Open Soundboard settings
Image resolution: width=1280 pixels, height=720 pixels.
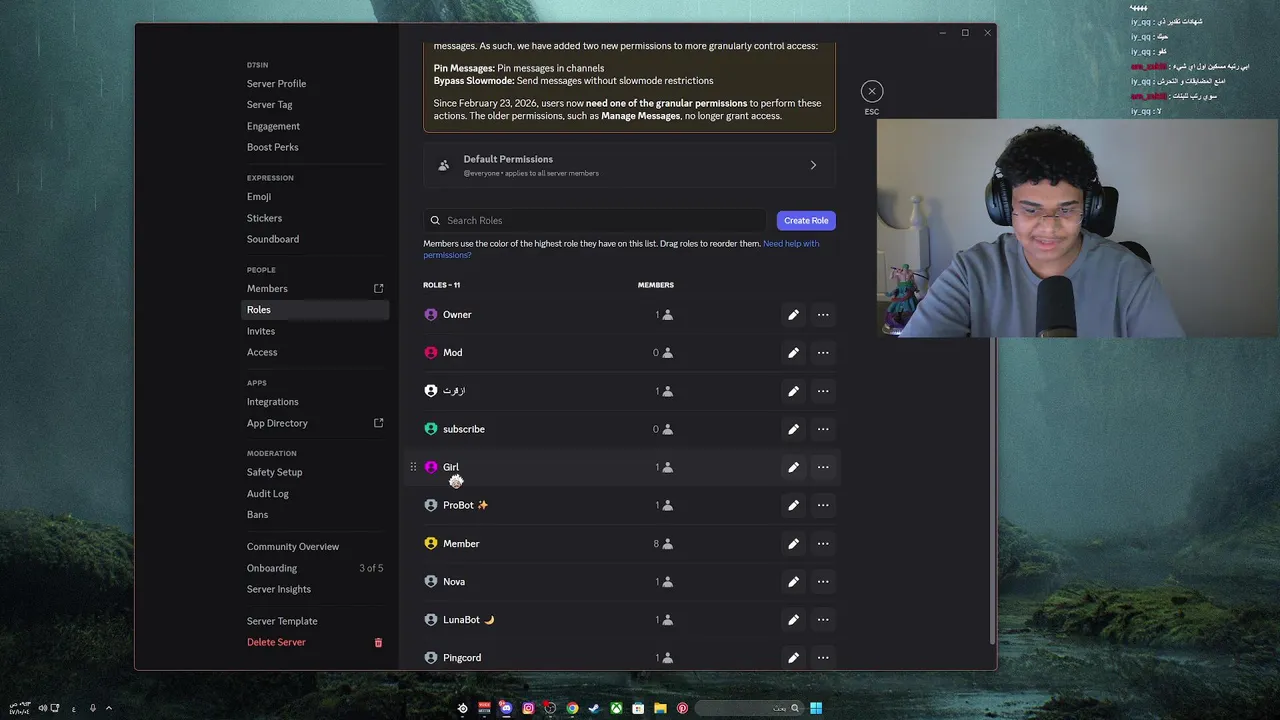pyautogui.click(x=273, y=239)
